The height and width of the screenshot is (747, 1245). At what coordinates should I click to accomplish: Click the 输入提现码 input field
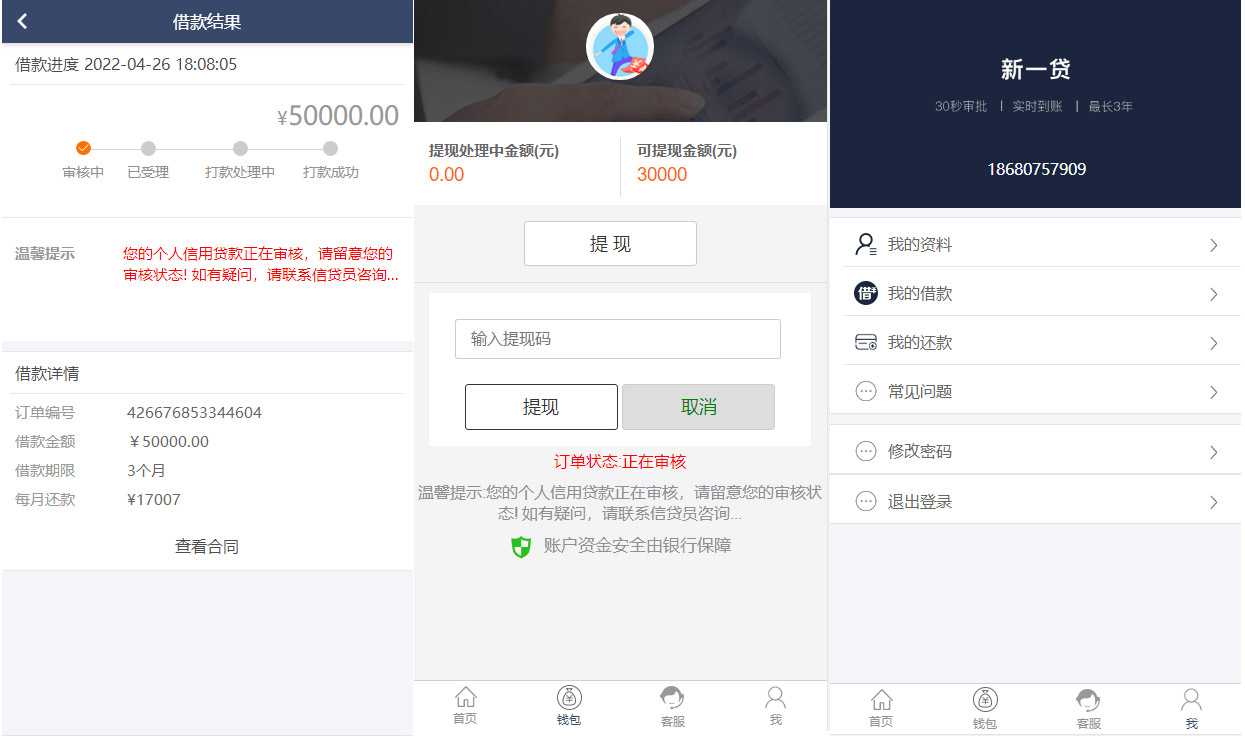(x=617, y=339)
